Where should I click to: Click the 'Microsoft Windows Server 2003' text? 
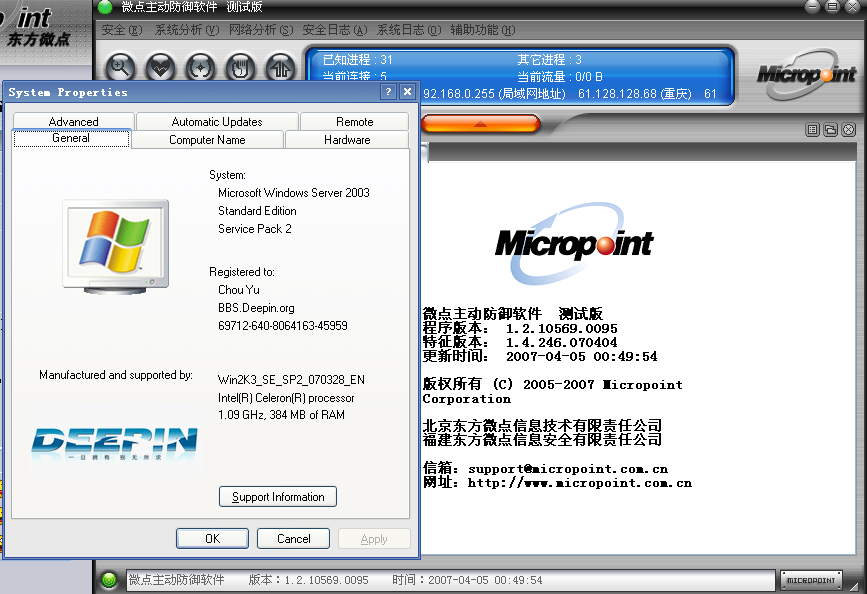pos(294,193)
